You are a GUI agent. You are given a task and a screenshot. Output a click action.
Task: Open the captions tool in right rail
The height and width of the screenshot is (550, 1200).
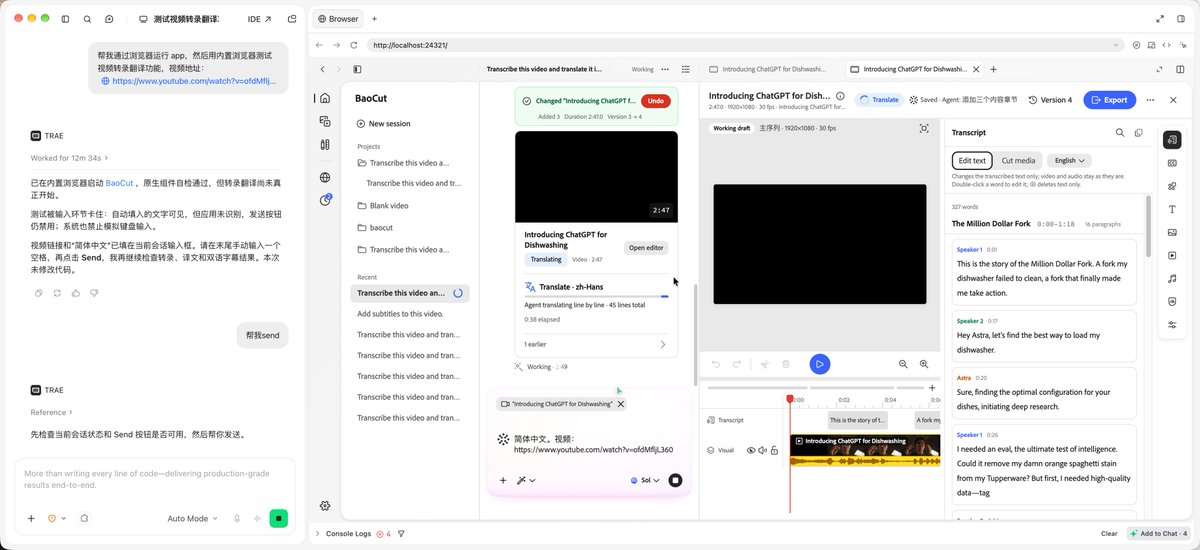point(1172,163)
